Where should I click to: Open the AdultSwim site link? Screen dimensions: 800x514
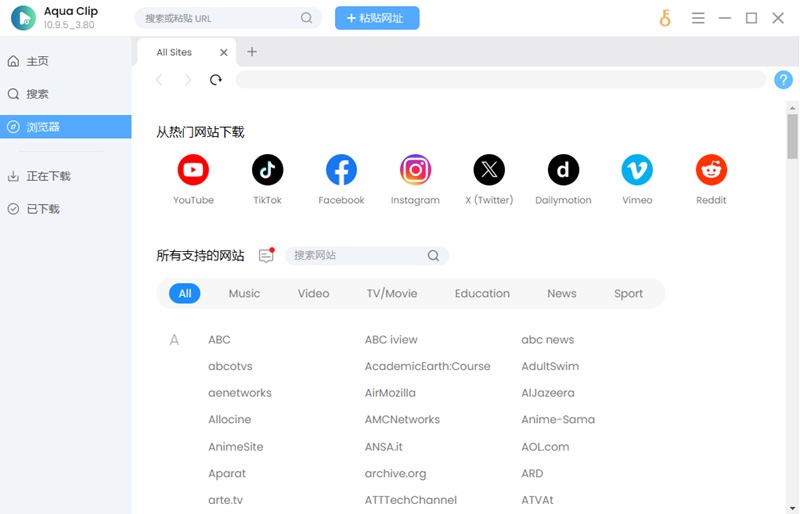coord(550,366)
